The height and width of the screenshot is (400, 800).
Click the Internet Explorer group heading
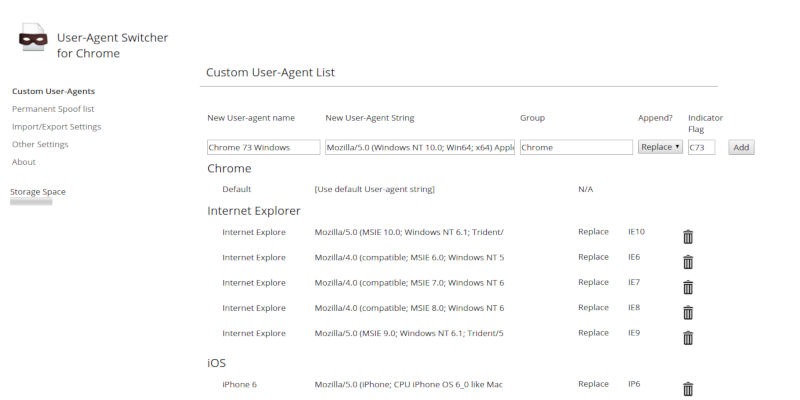tap(254, 211)
